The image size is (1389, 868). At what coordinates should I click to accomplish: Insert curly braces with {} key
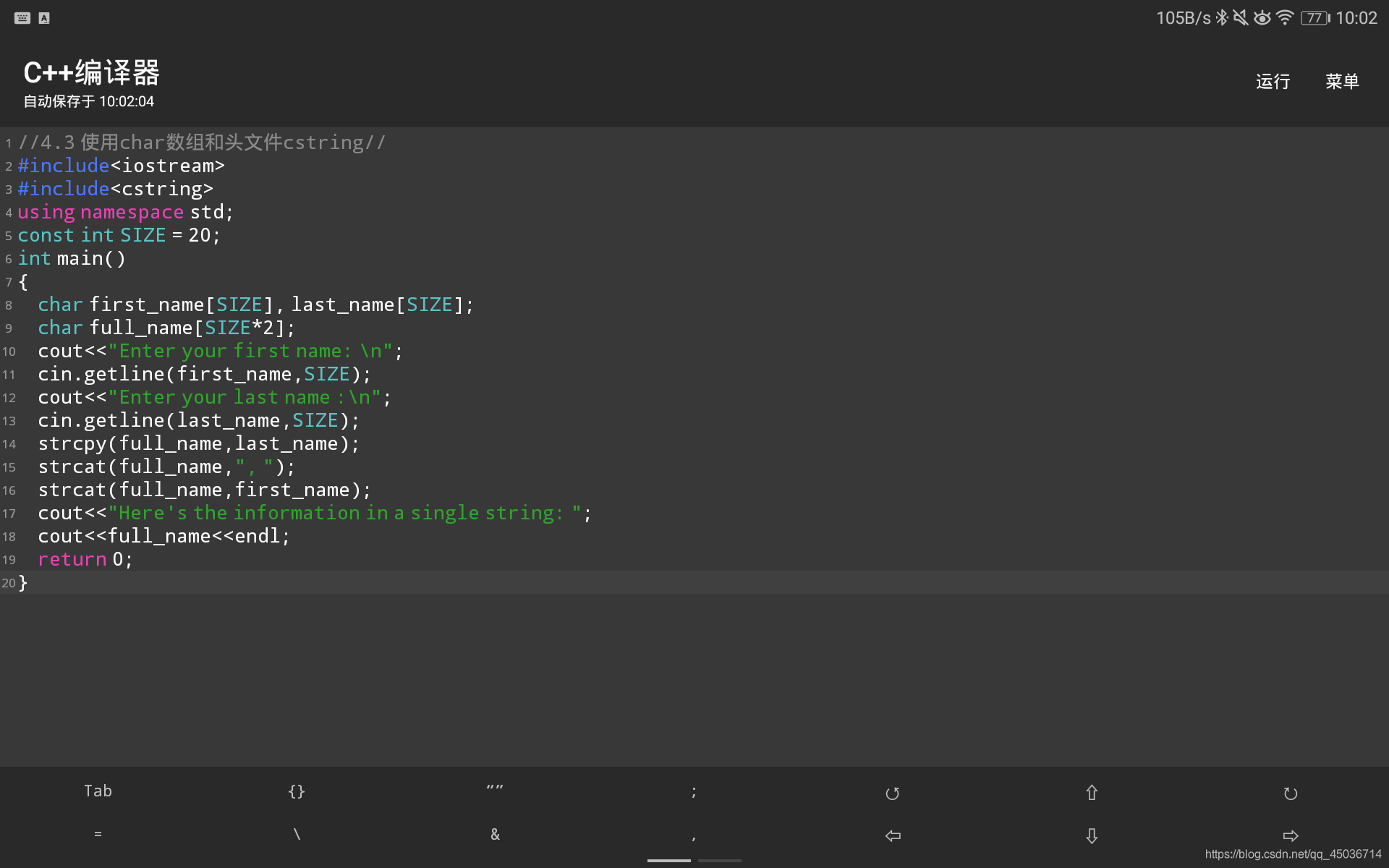(x=297, y=791)
